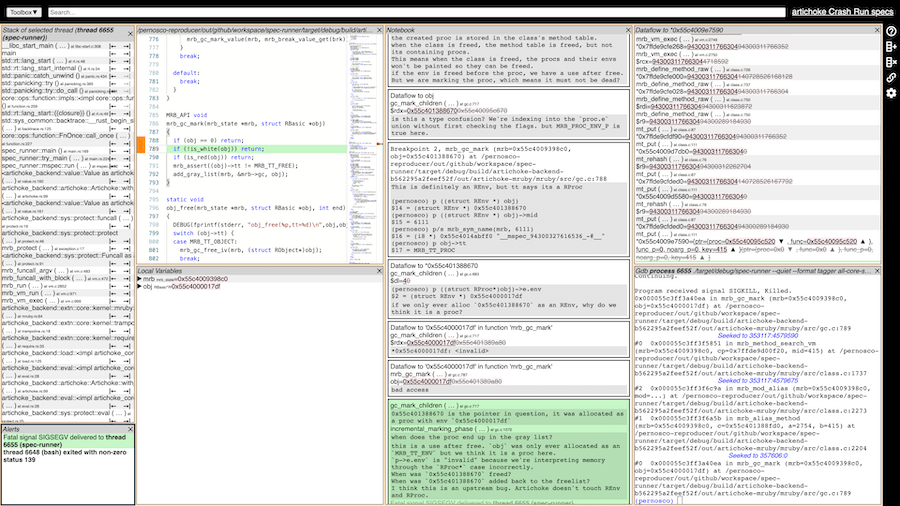900x506 pixels.
Task: Click the mrb_gc_mark function name at line 786
Action: (183, 123)
